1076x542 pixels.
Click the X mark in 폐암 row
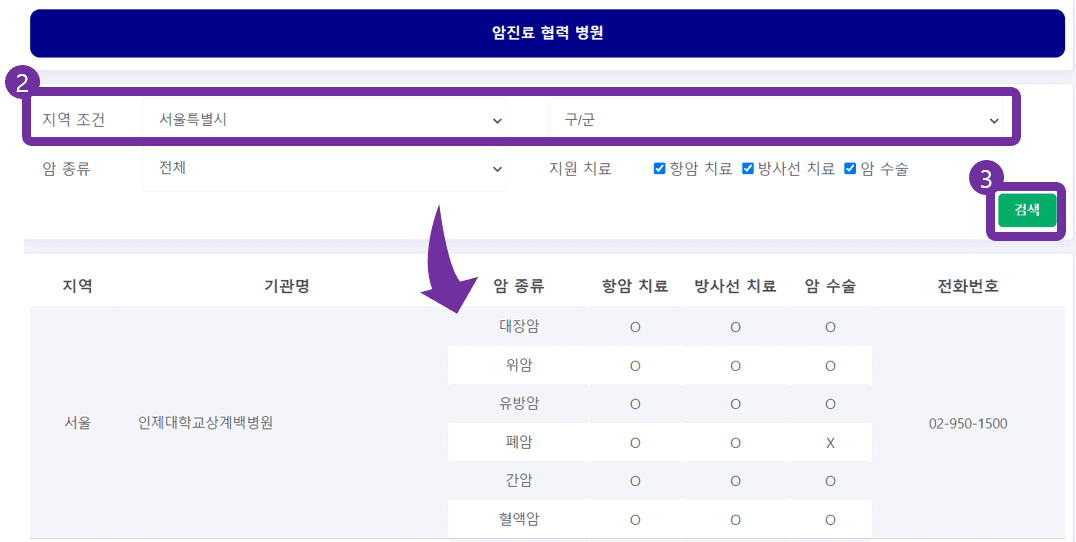pos(830,443)
